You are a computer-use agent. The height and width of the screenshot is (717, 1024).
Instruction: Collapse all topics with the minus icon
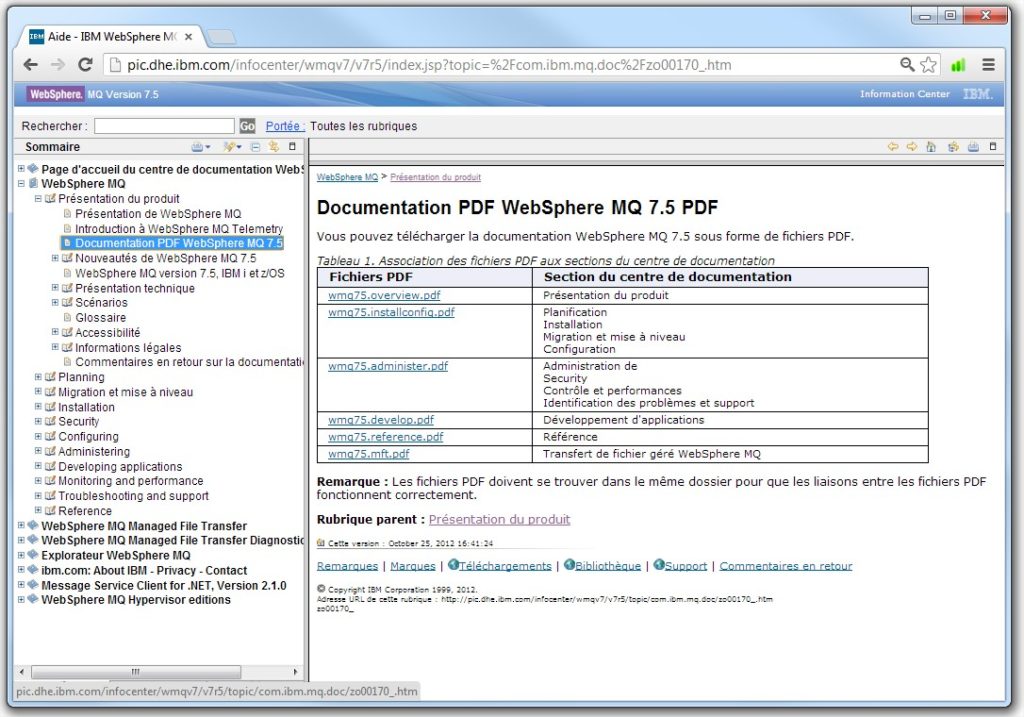[256, 146]
